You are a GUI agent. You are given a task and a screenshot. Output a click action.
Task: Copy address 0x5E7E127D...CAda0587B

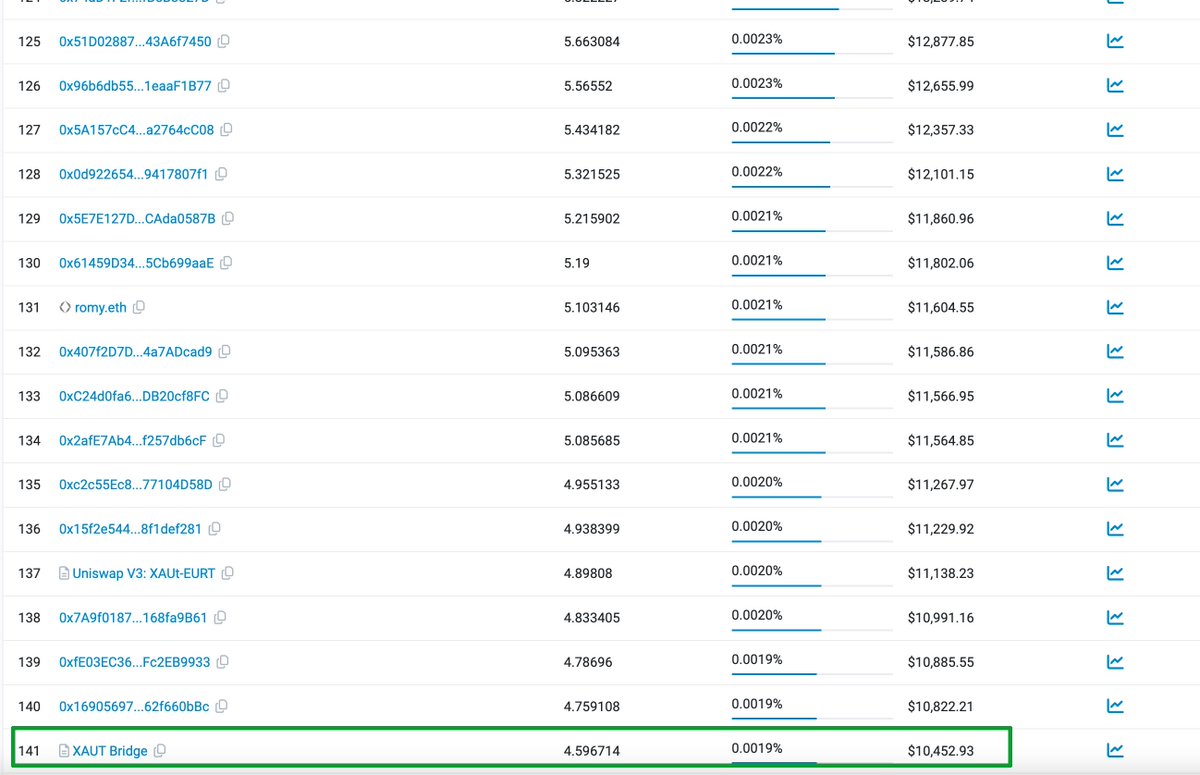click(x=228, y=218)
